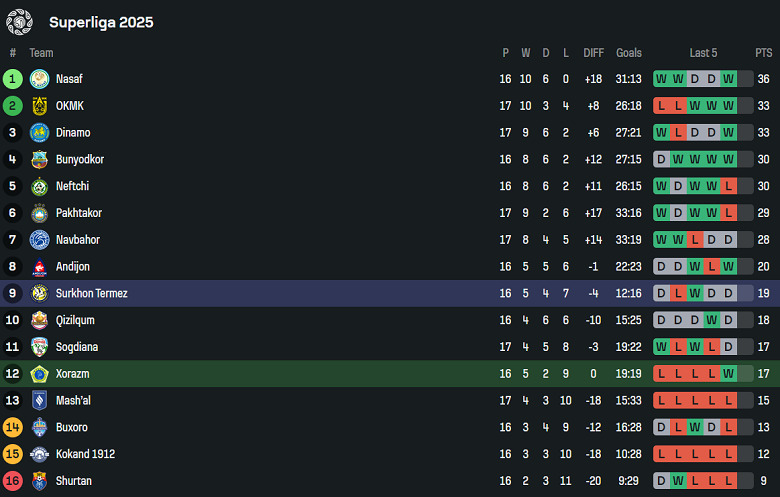Click the Navbahor club logo
The width and height of the screenshot is (780, 497).
[x=39, y=240]
